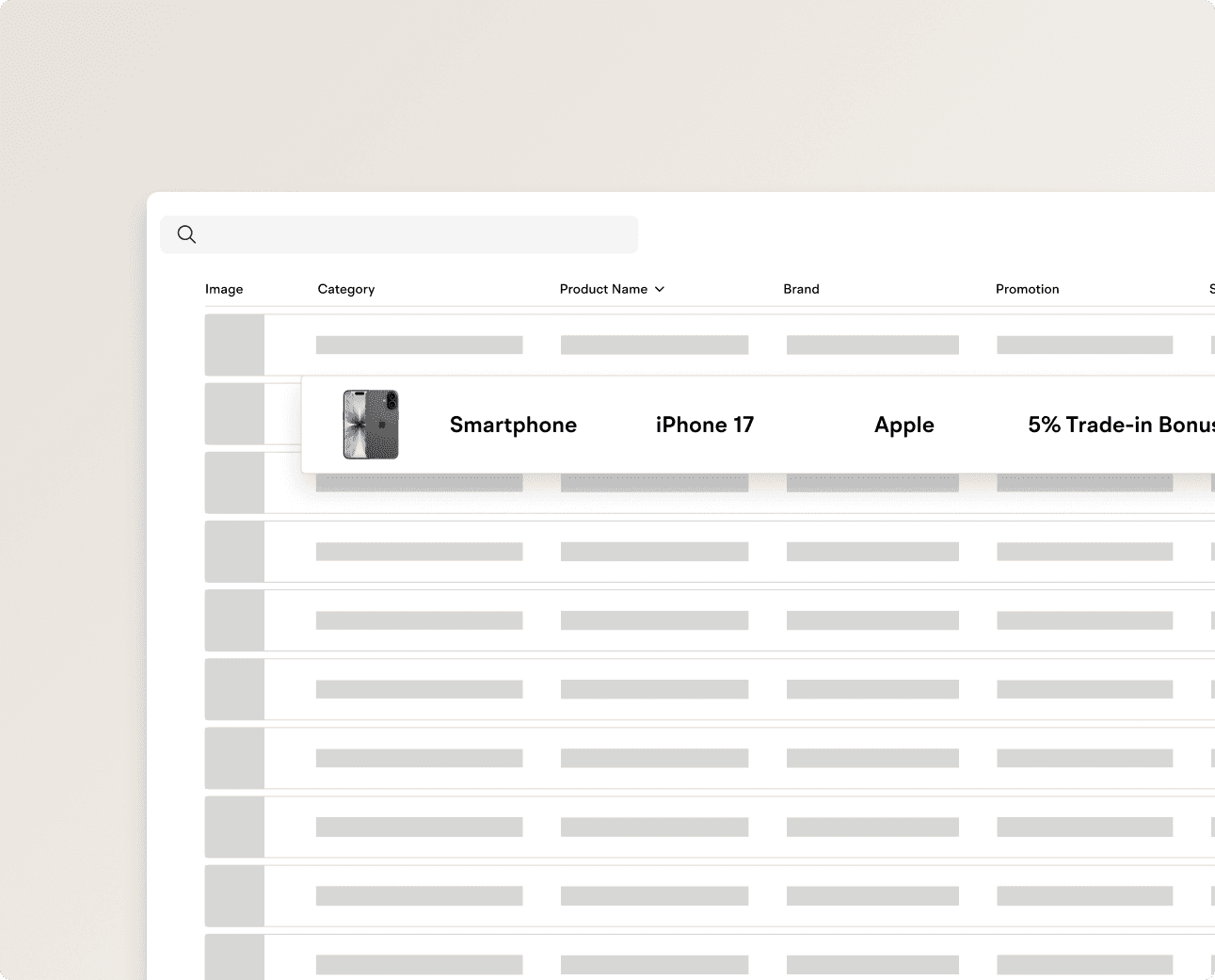Open the iPhone 17 product thumbnail

pyautogui.click(x=371, y=425)
